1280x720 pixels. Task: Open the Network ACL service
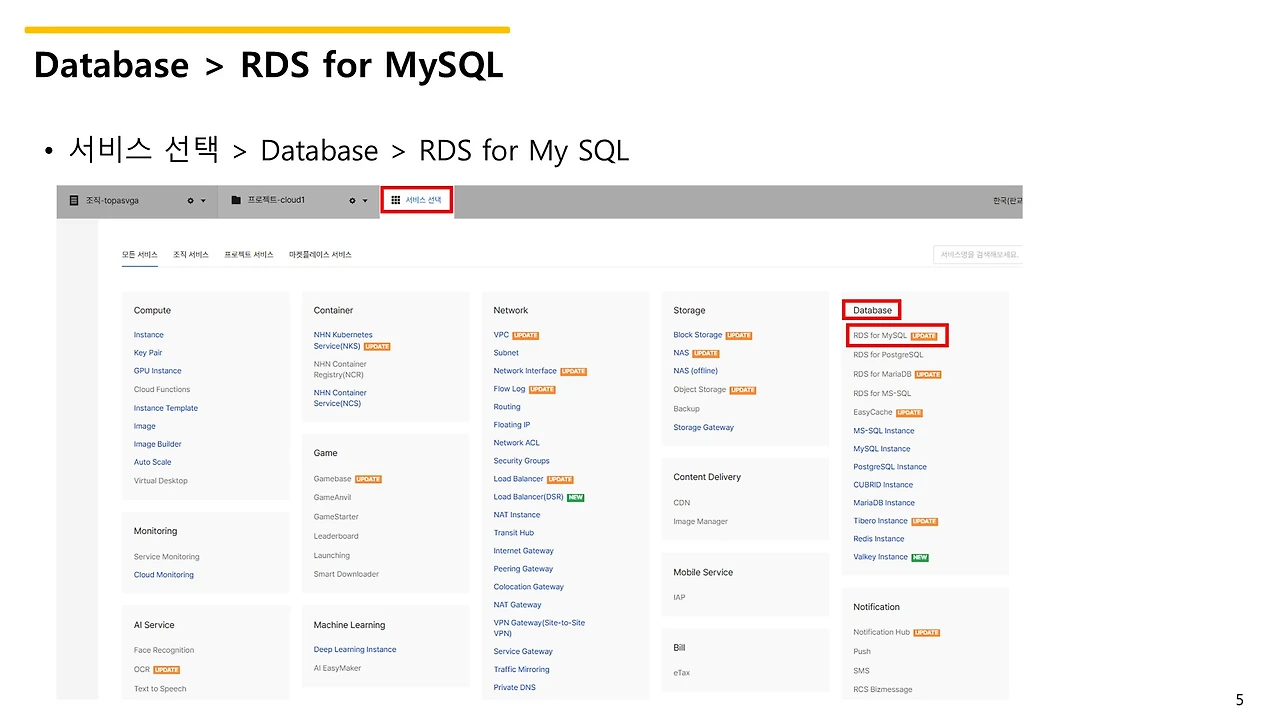(516, 443)
